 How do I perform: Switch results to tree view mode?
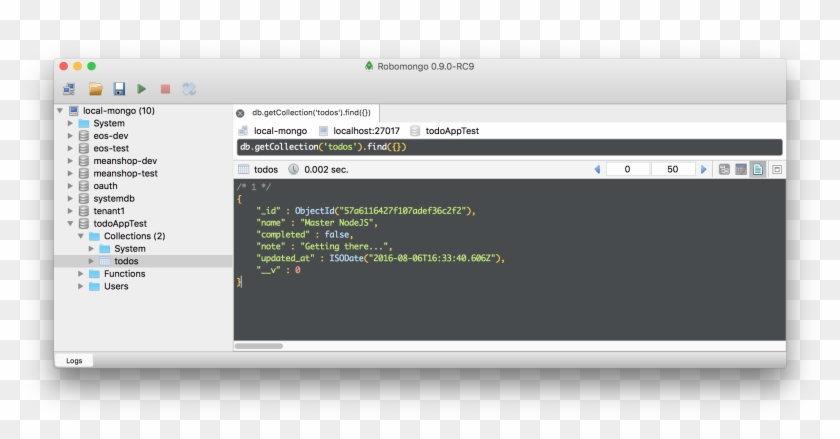pyautogui.click(x=724, y=170)
